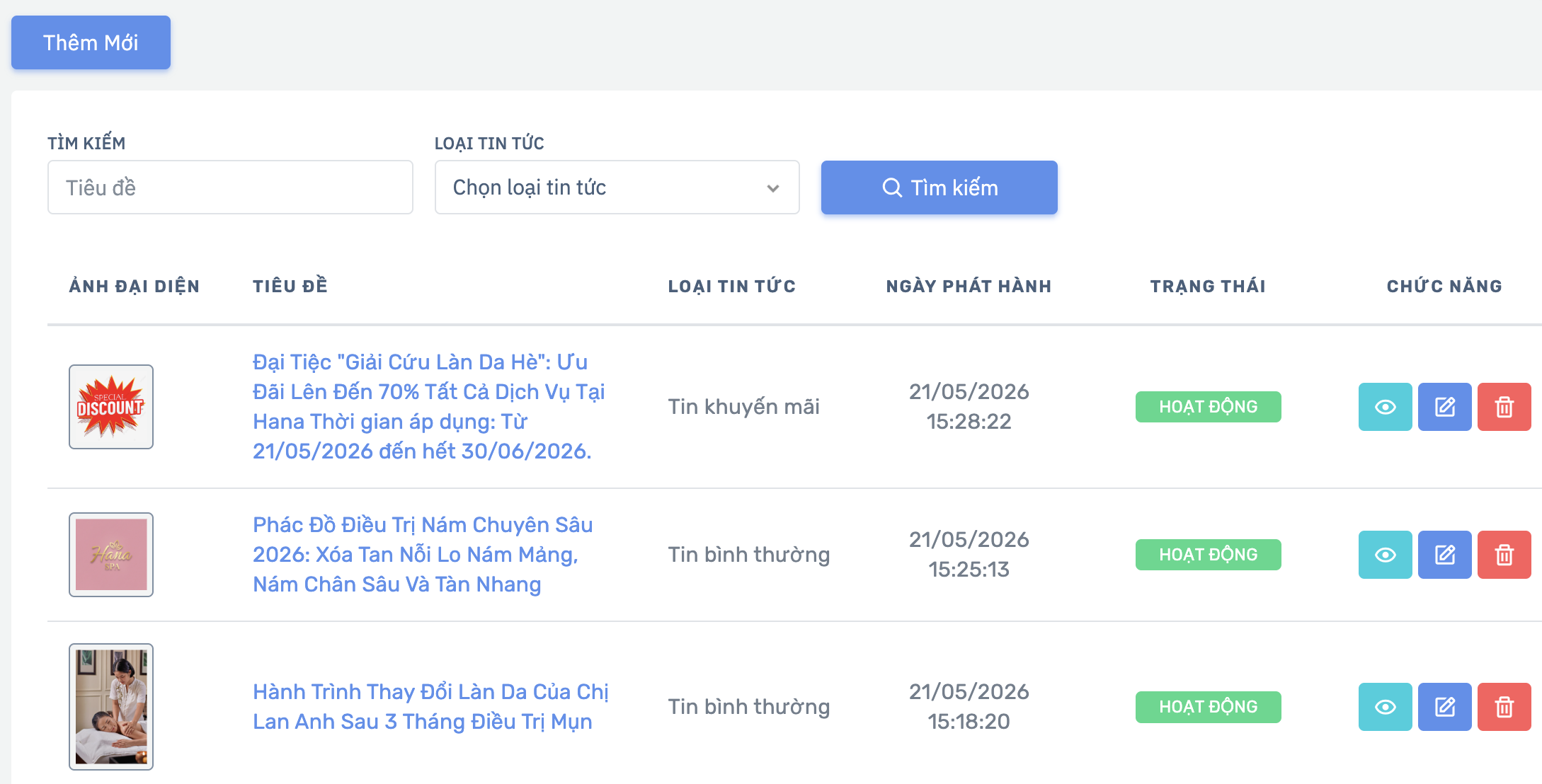
Task: View the Hành Trình Thay Đổi Làn Da article
Action: coord(1385,707)
